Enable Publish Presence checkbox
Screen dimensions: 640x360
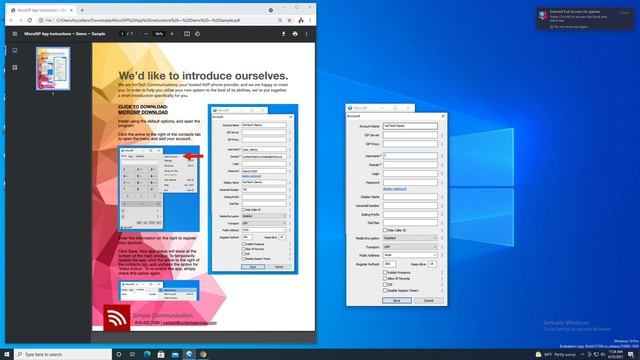pyautogui.click(x=385, y=272)
